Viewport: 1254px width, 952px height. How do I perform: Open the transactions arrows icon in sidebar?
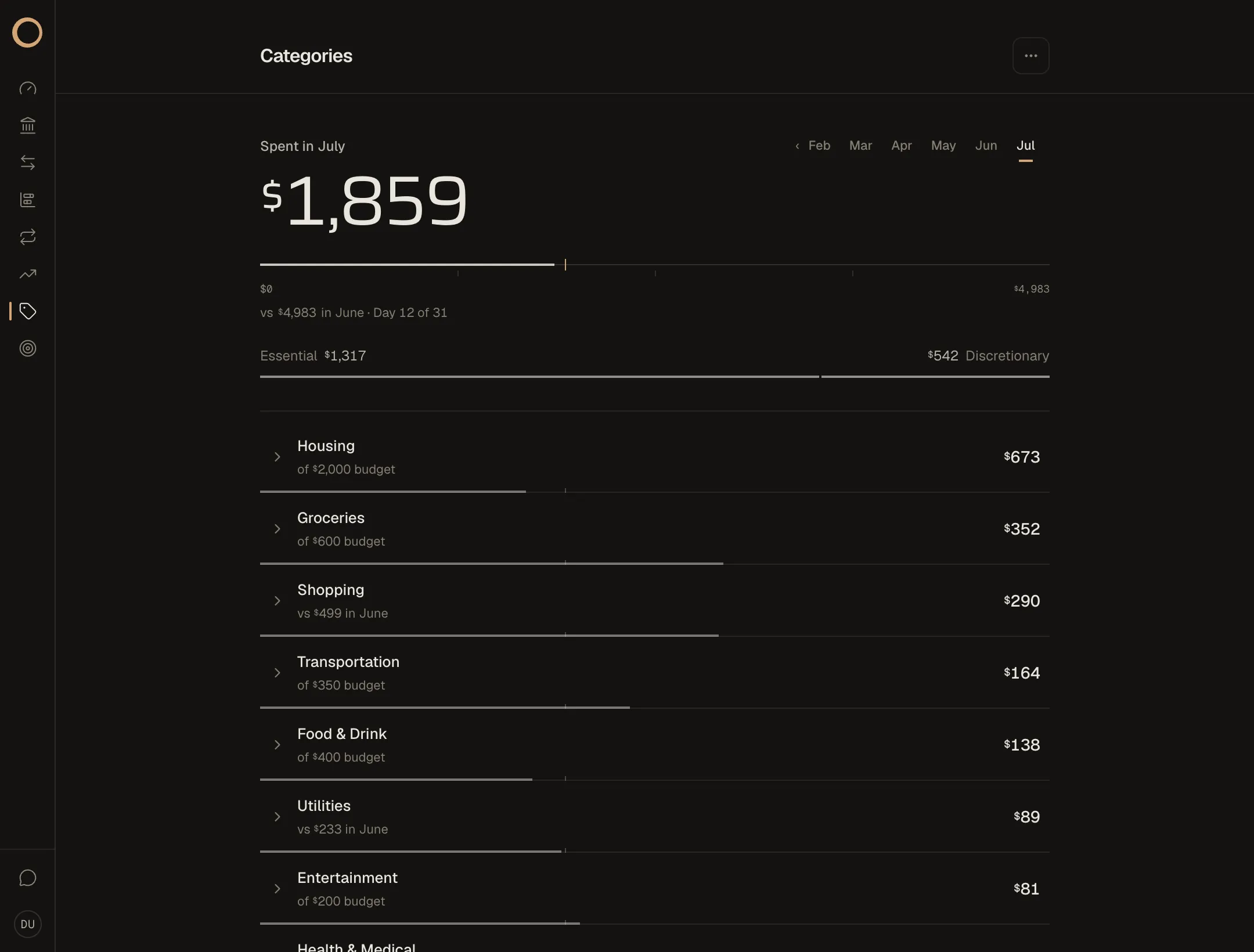28,163
